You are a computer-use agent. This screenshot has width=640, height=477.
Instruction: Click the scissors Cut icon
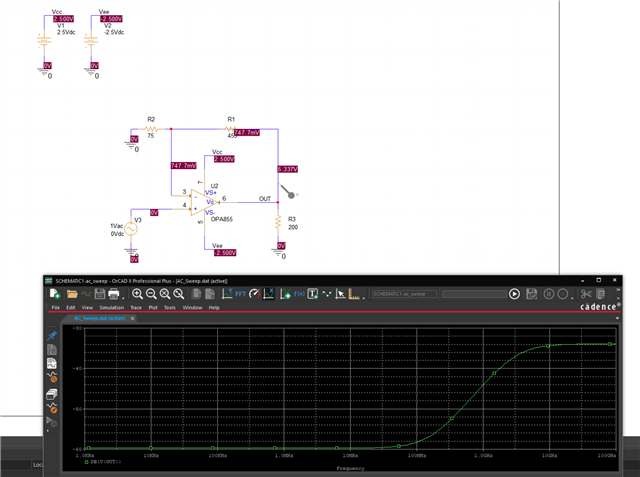(587, 294)
